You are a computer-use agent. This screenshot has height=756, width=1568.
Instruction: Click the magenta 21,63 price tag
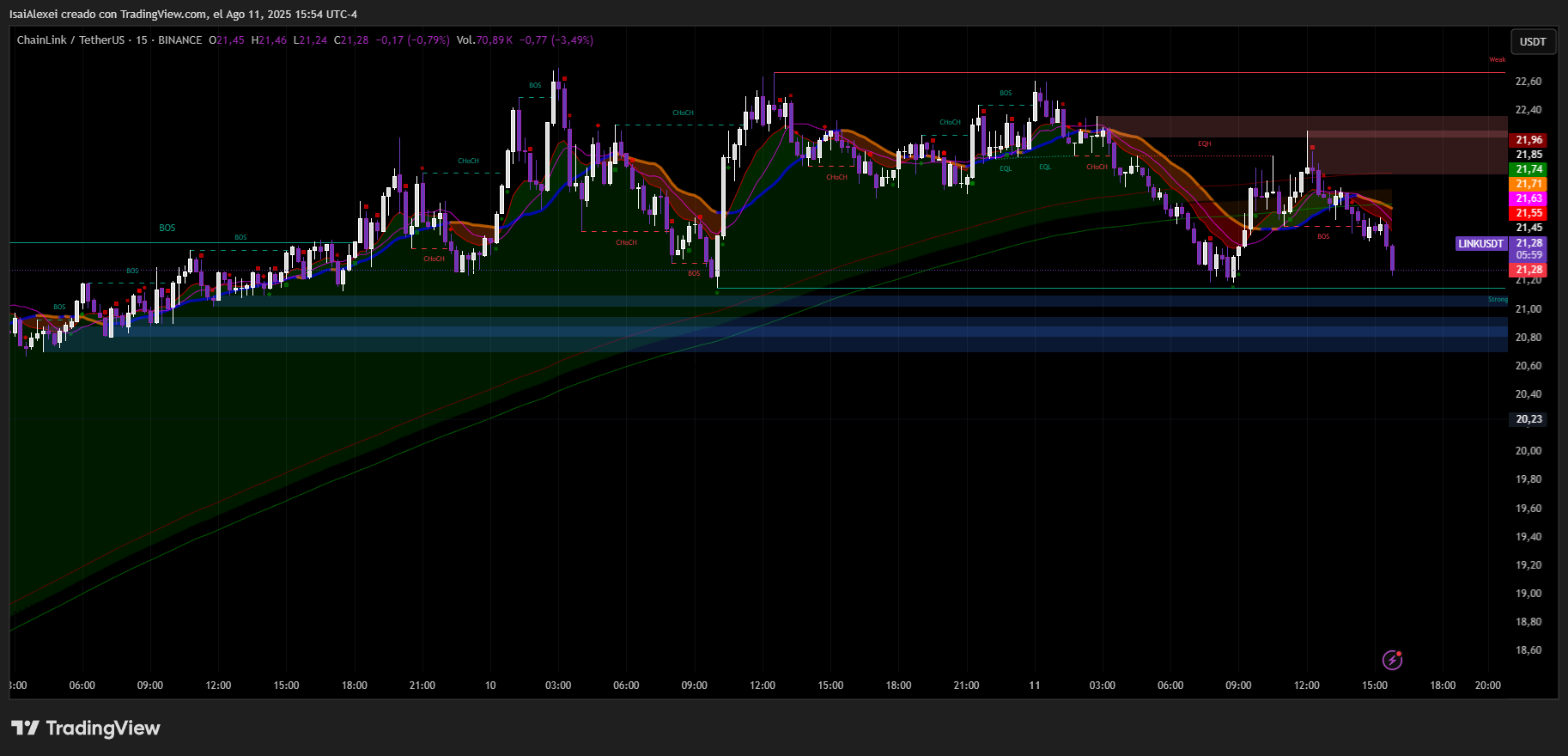(x=1528, y=198)
